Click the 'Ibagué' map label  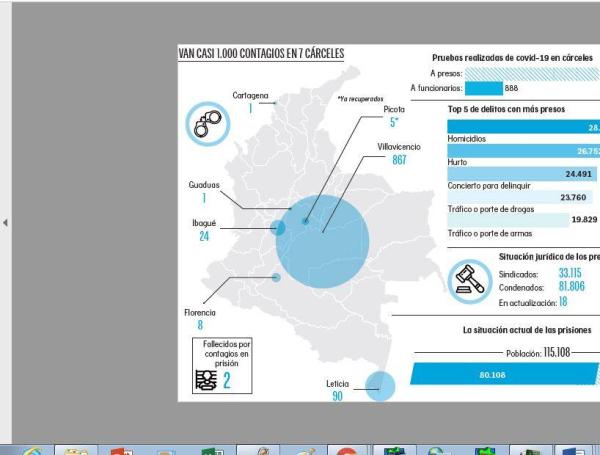204,223
